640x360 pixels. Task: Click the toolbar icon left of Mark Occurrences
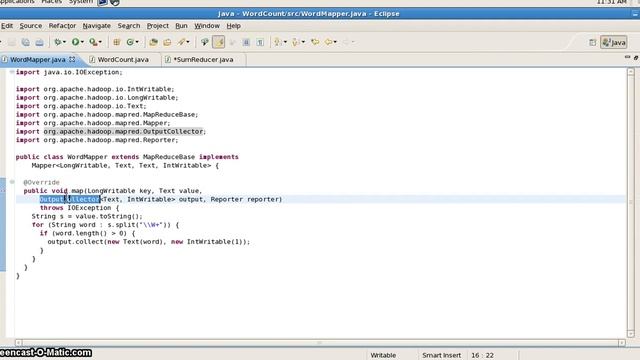coord(204,42)
